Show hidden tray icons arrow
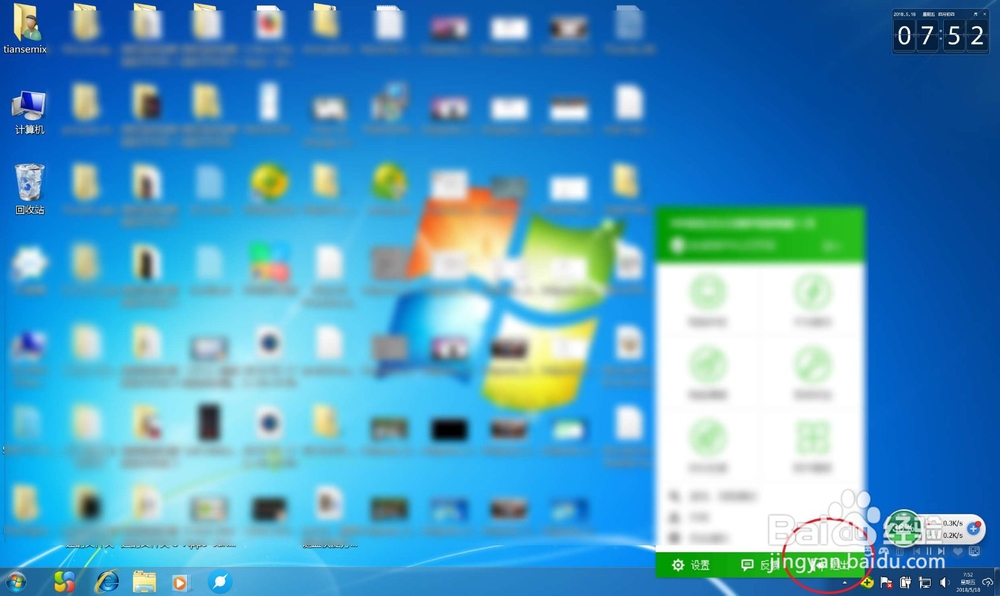This screenshot has width=1000, height=596. 844,583
